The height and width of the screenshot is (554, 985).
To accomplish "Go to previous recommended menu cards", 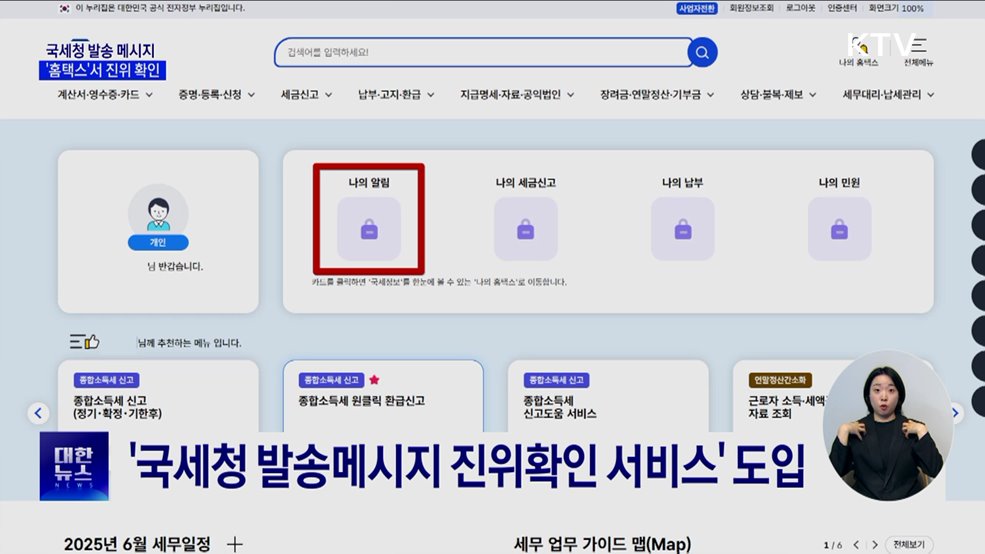I will pyautogui.click(x=38, y=413).
